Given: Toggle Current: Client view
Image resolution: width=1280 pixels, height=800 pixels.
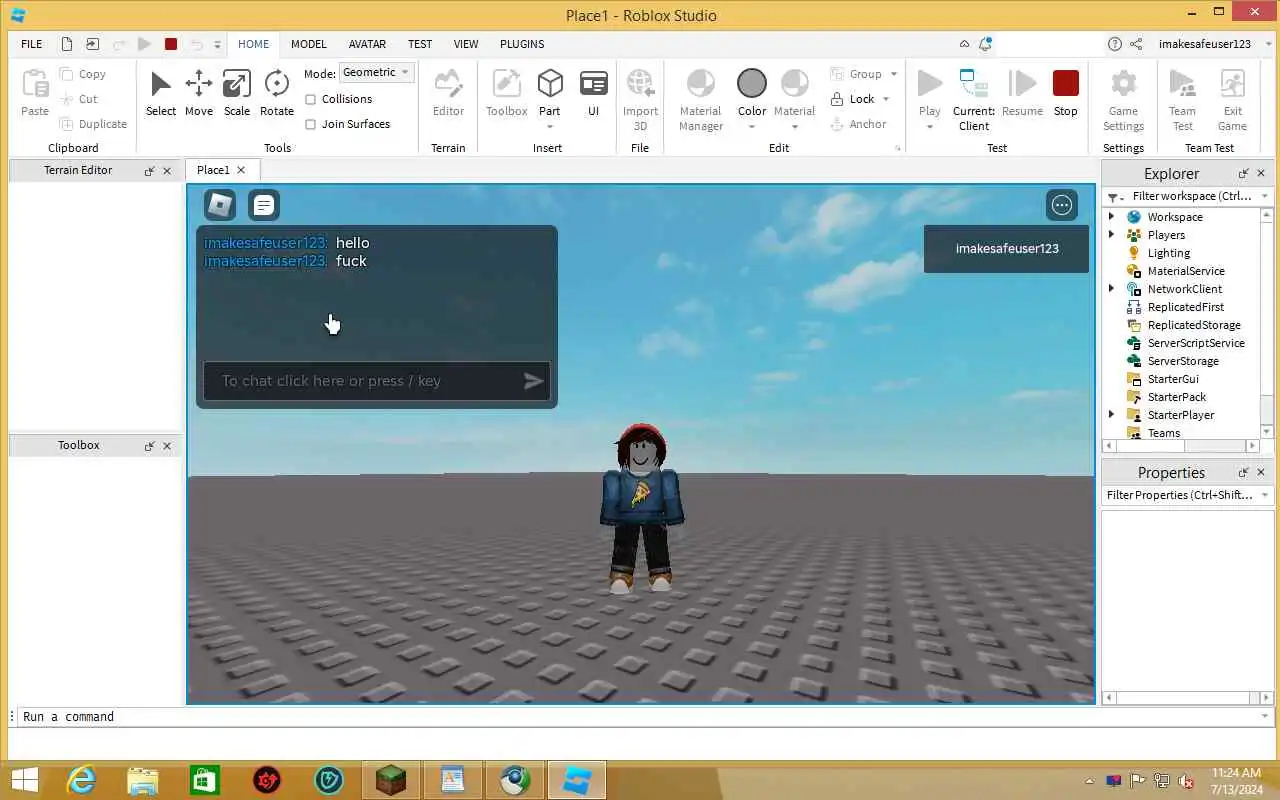Looking at the screenshot, I should [x=973, y=99].
